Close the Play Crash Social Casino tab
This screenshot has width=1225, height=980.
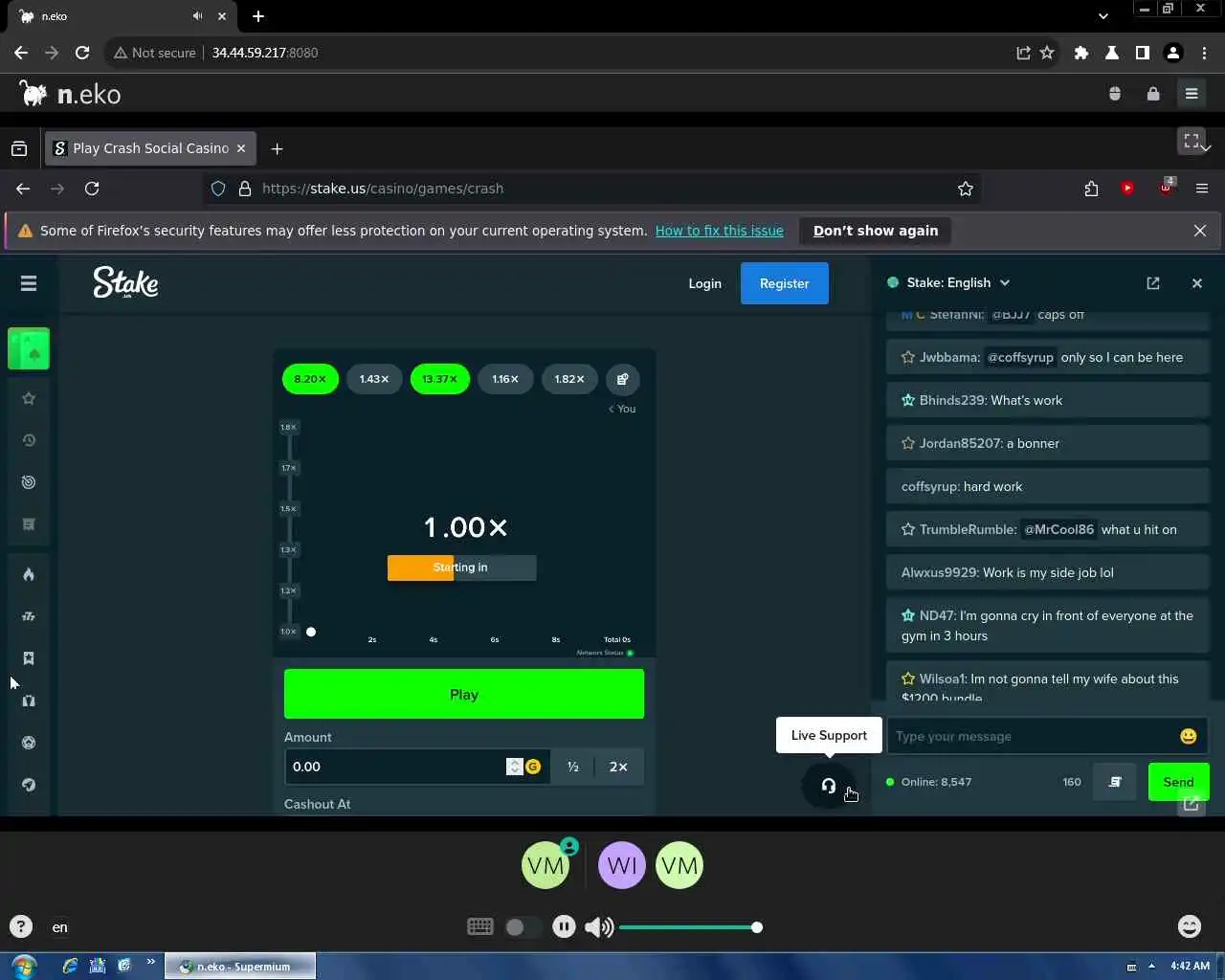[241, 148]
